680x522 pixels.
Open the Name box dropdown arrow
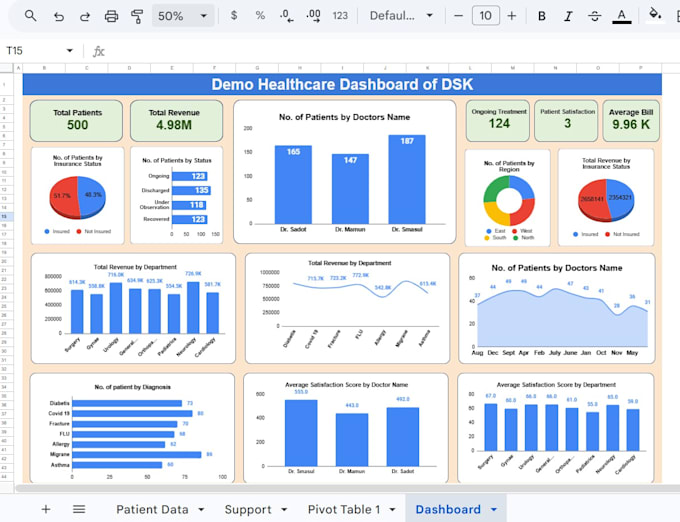click(x=69, y=51)
